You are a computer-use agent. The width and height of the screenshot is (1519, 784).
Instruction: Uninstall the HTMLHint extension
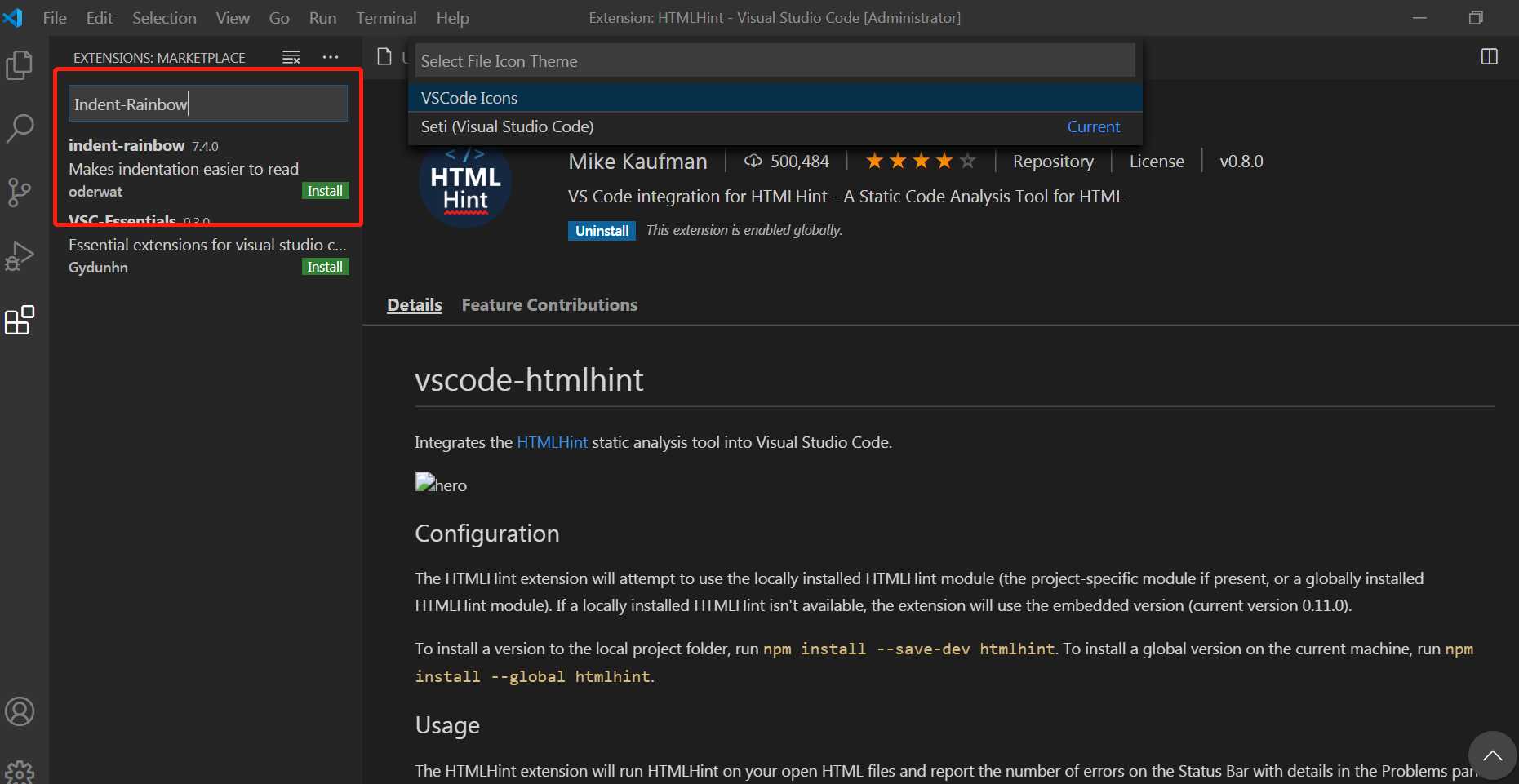[602, 231]
